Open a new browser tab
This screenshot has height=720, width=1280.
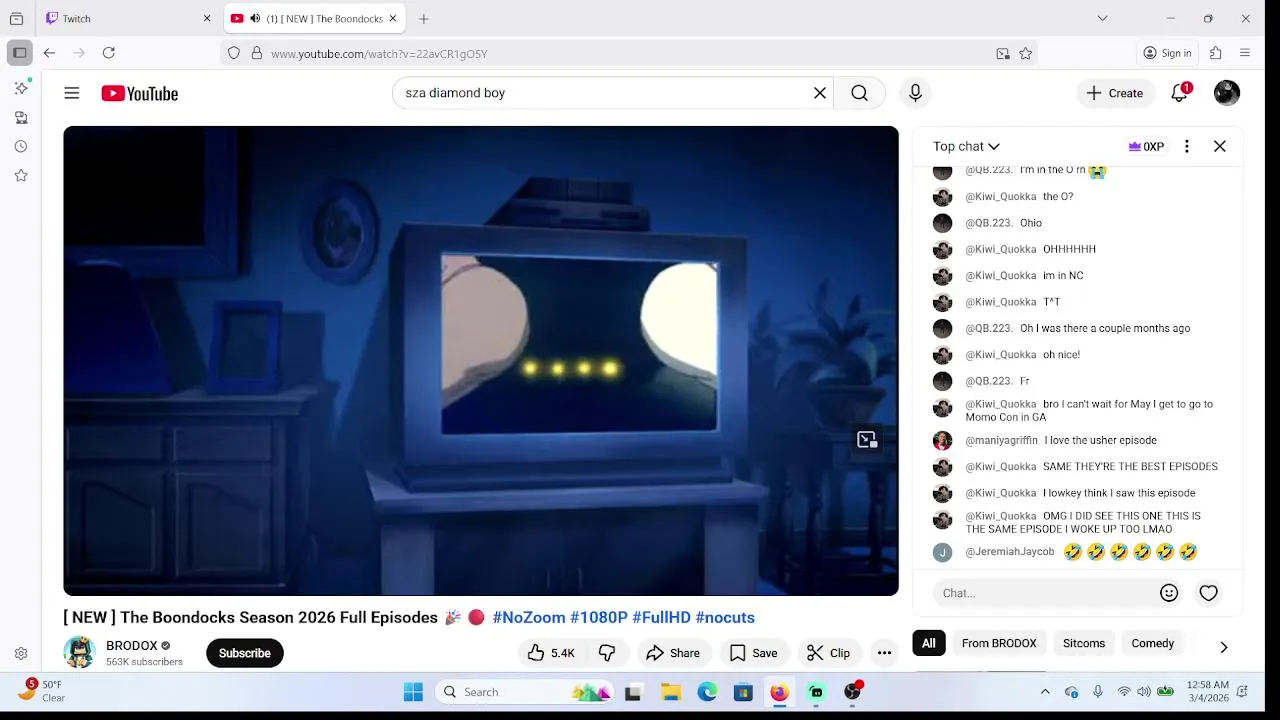(424, 18)
